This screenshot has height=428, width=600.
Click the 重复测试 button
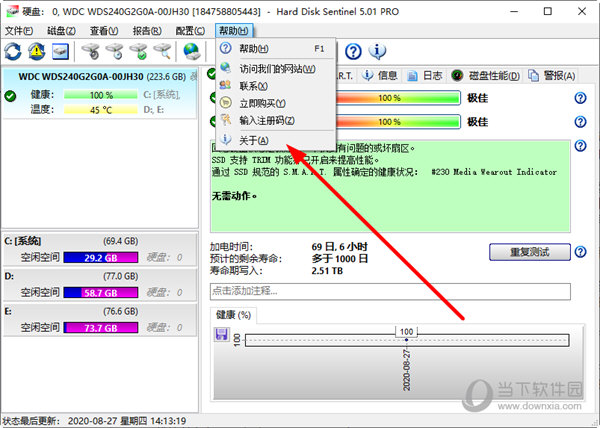[x=530, y=252]
